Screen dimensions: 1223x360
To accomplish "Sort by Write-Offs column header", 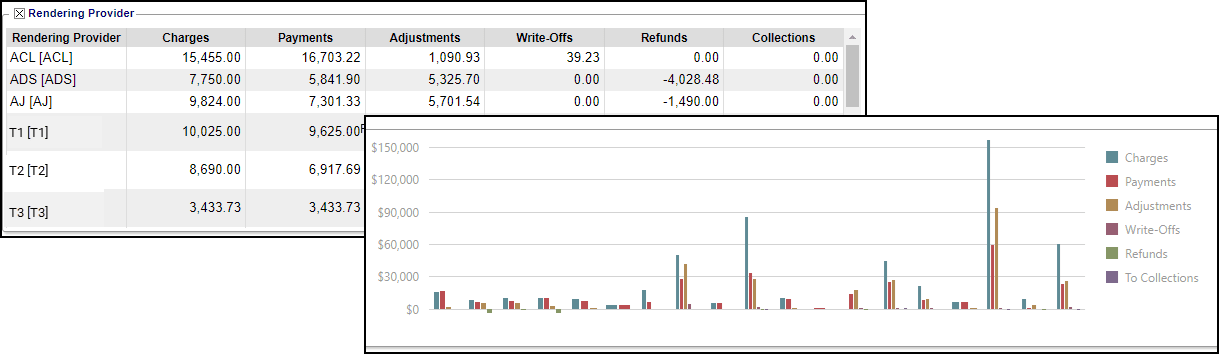I will pos(545,38).
